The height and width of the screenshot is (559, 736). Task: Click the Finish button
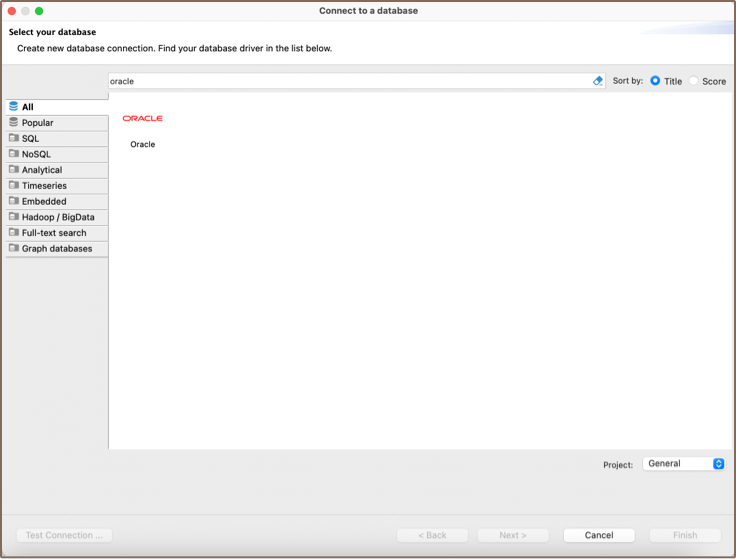[685, 535]
